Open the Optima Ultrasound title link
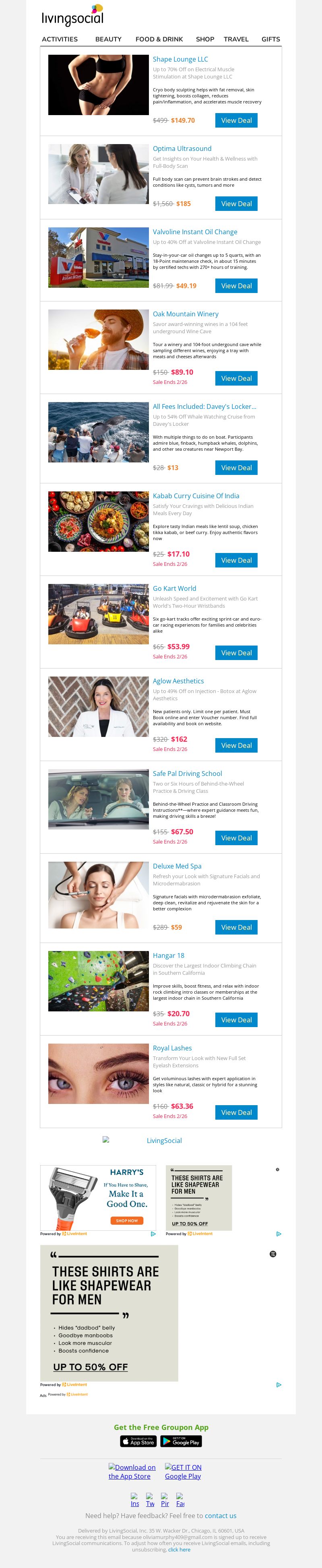This screenshot has height=1568, width=322. pyautogui.click(x=182, y=149)
